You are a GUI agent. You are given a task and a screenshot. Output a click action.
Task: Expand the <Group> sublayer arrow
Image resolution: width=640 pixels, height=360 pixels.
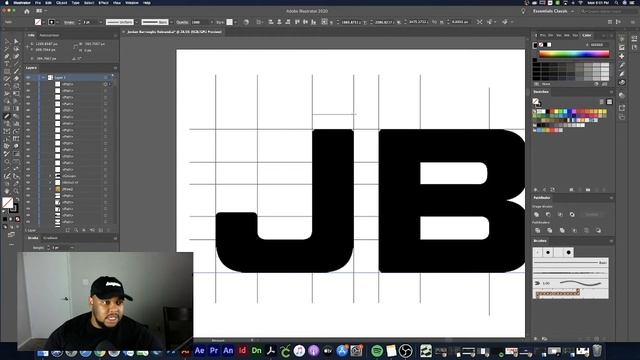(51, 176)
